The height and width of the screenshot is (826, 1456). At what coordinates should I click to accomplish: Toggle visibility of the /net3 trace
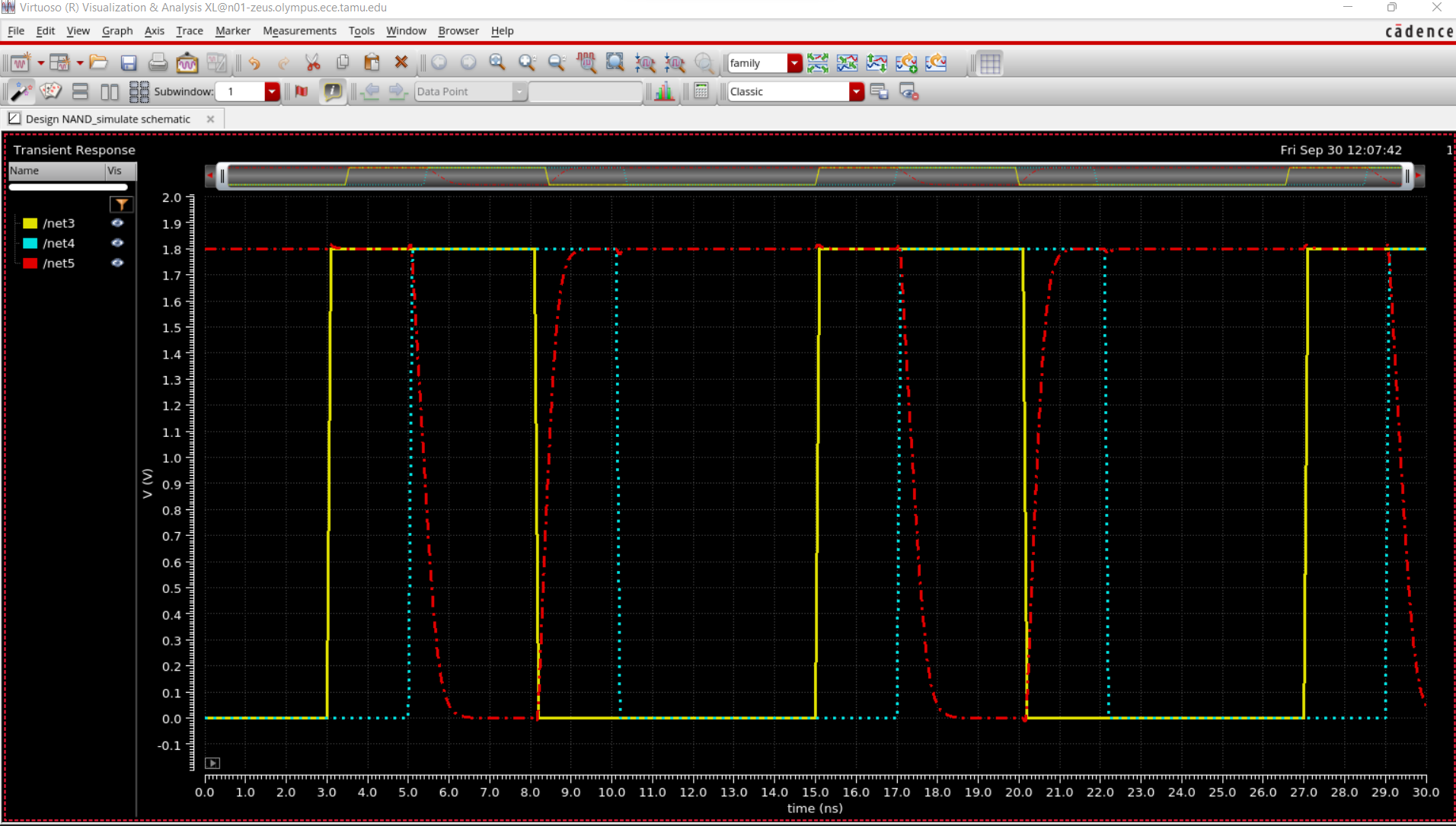pos(118,222)
